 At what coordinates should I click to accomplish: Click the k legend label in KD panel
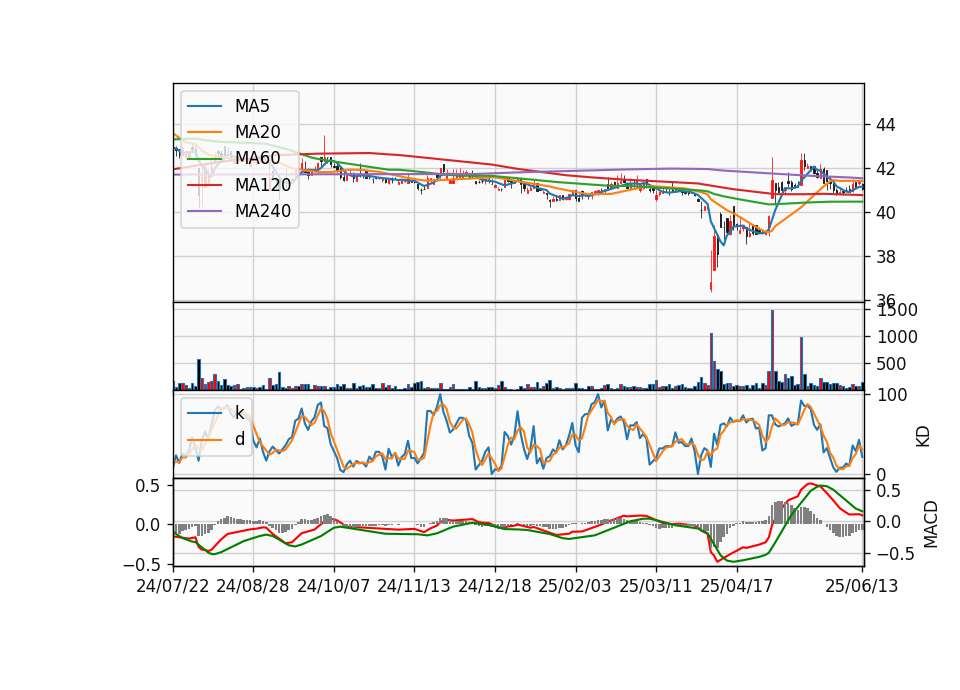click(239, 413)
